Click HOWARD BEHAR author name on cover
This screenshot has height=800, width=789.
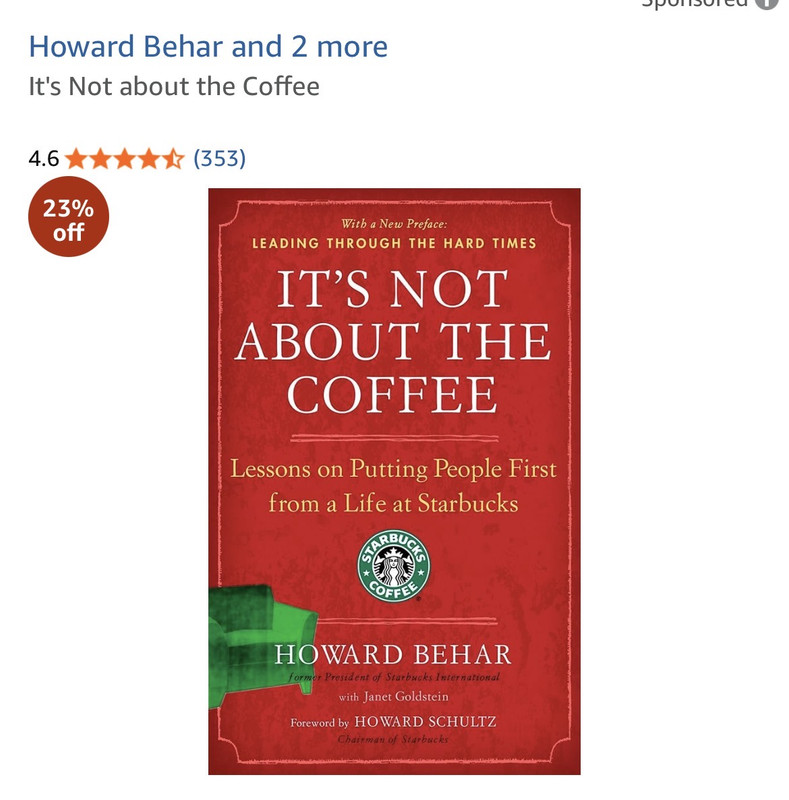click(393, 655)
